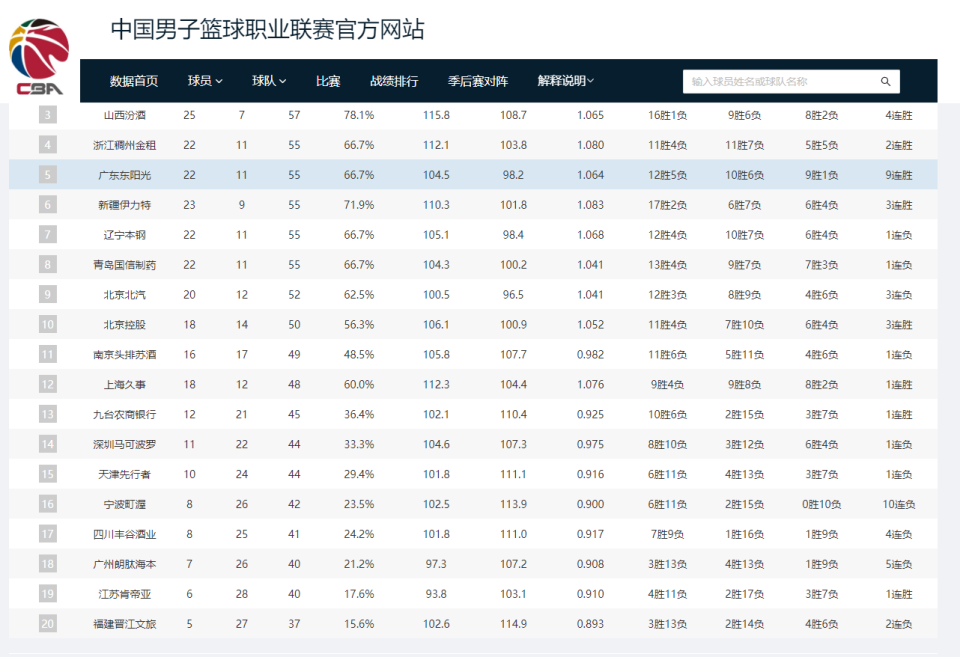Click 0胜10负 record in 宁波町渥 row

822,505
